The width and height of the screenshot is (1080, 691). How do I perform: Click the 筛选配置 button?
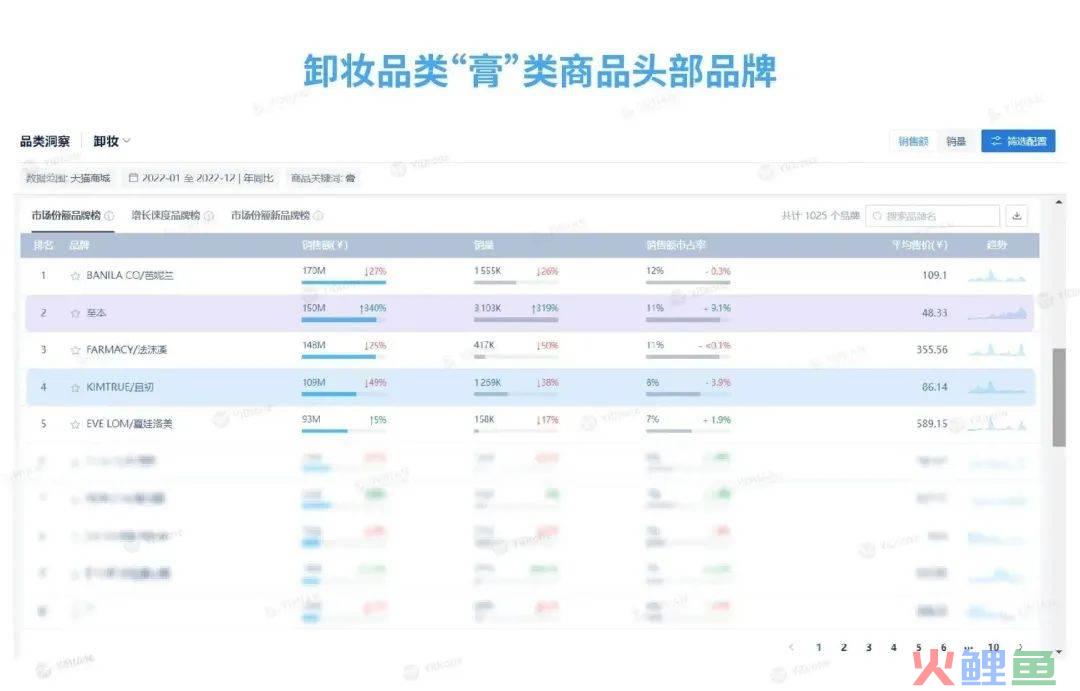[1018, 141]
